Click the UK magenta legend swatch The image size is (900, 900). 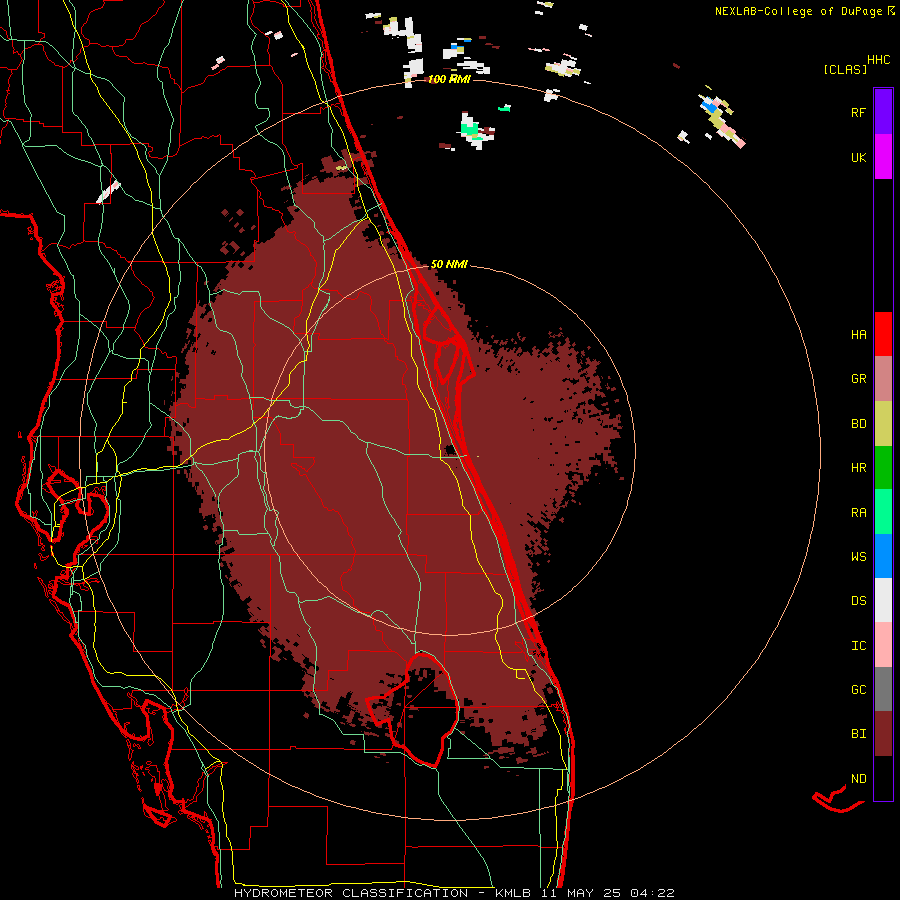pyautogui.click(x=883, y=157)
